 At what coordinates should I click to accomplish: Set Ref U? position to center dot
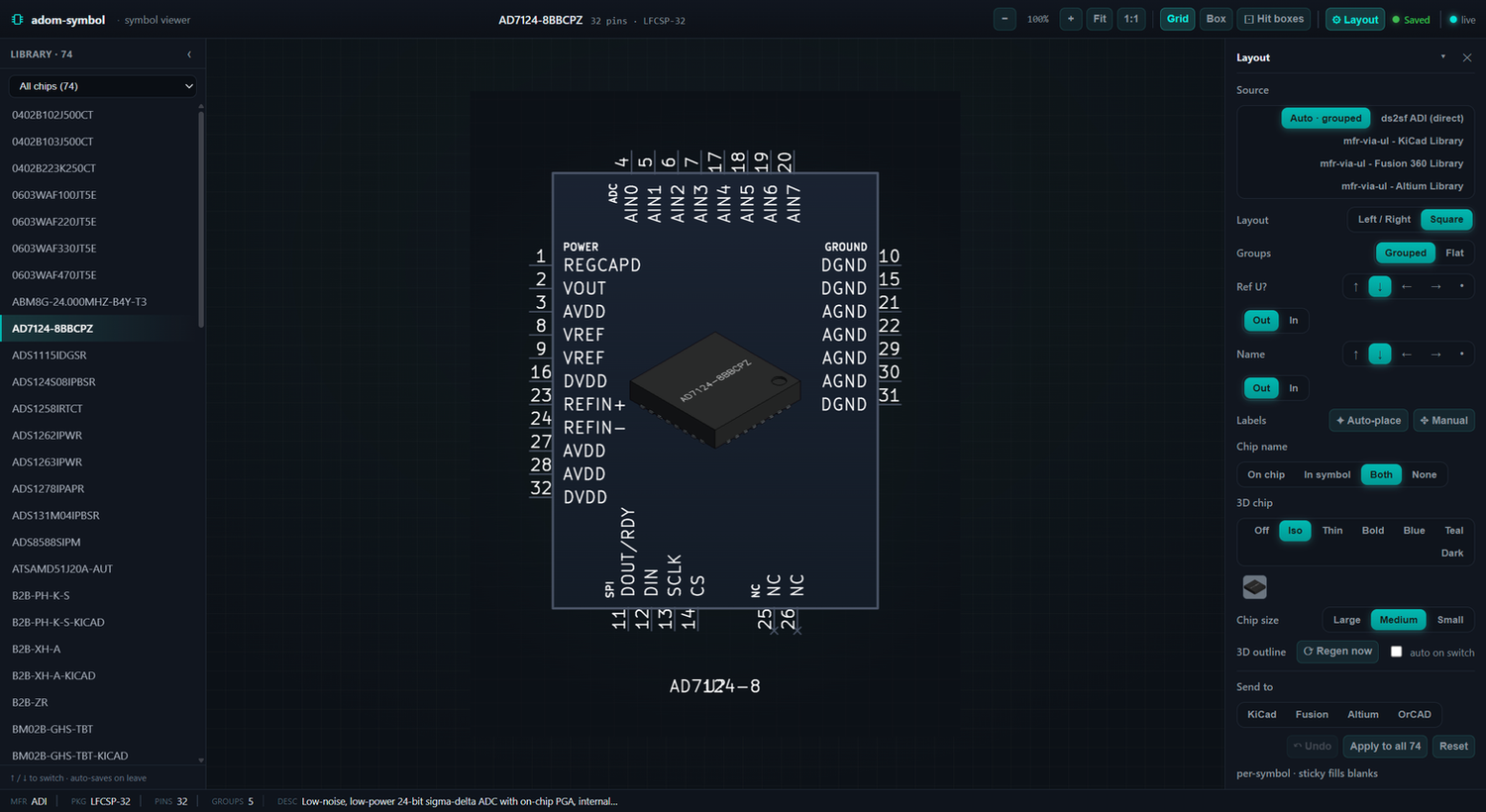[1461, 287]
